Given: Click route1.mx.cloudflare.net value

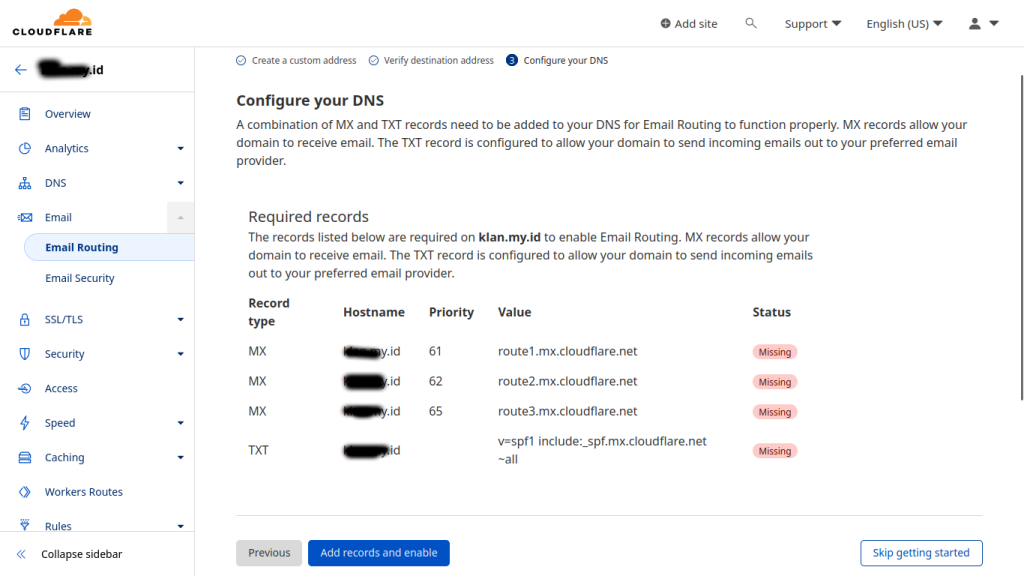Looking at the screenshot, I should 568,351.
